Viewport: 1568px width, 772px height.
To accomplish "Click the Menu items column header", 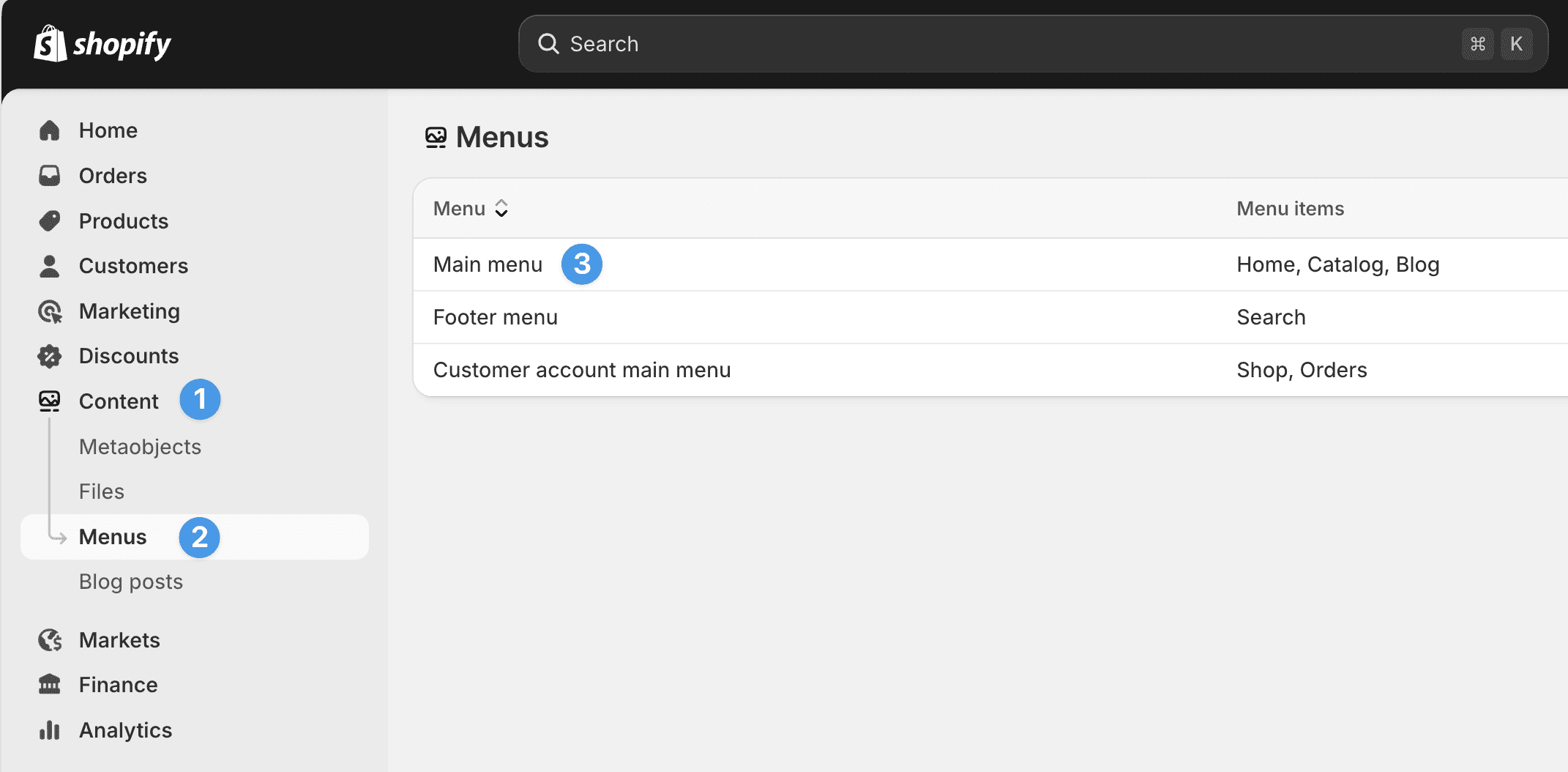I will (x=1291, y=209).
